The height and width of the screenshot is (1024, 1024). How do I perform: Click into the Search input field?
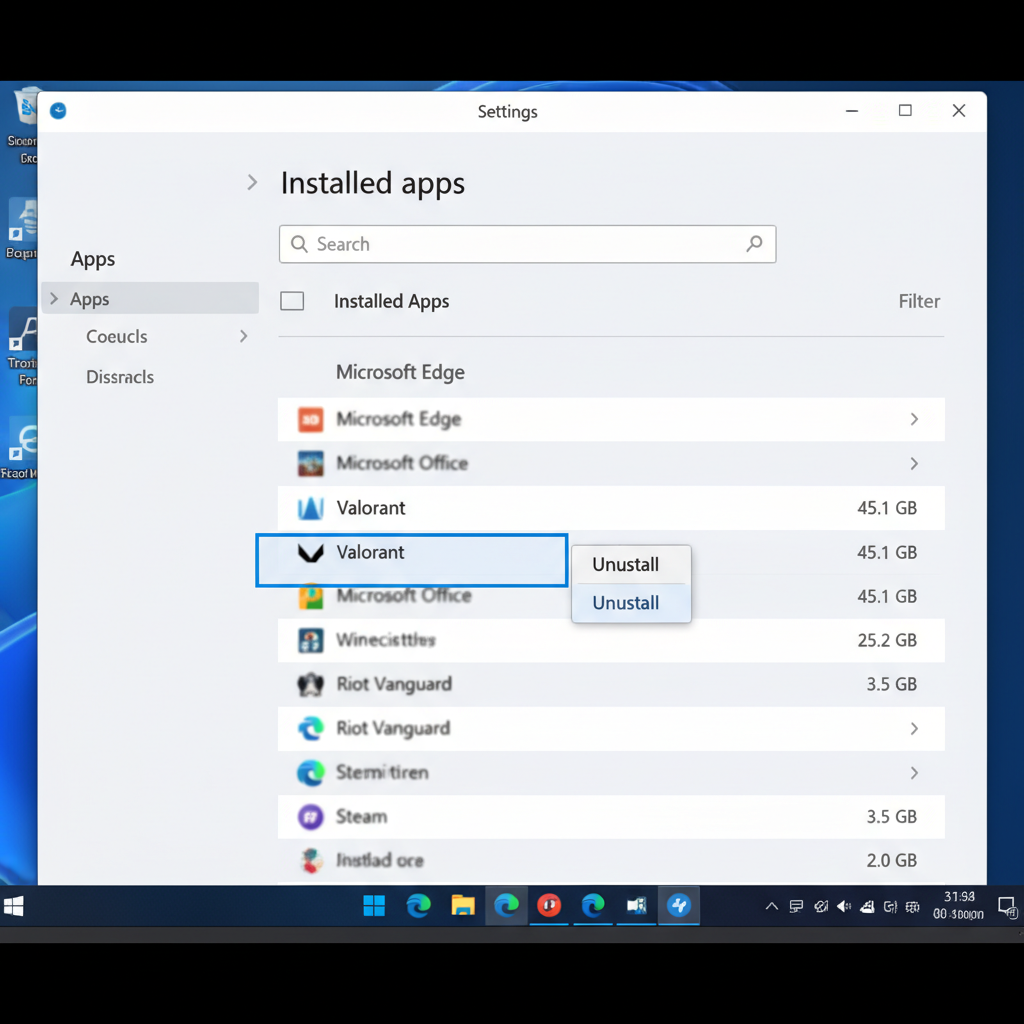pyautogui.click(x=520, y=244)
